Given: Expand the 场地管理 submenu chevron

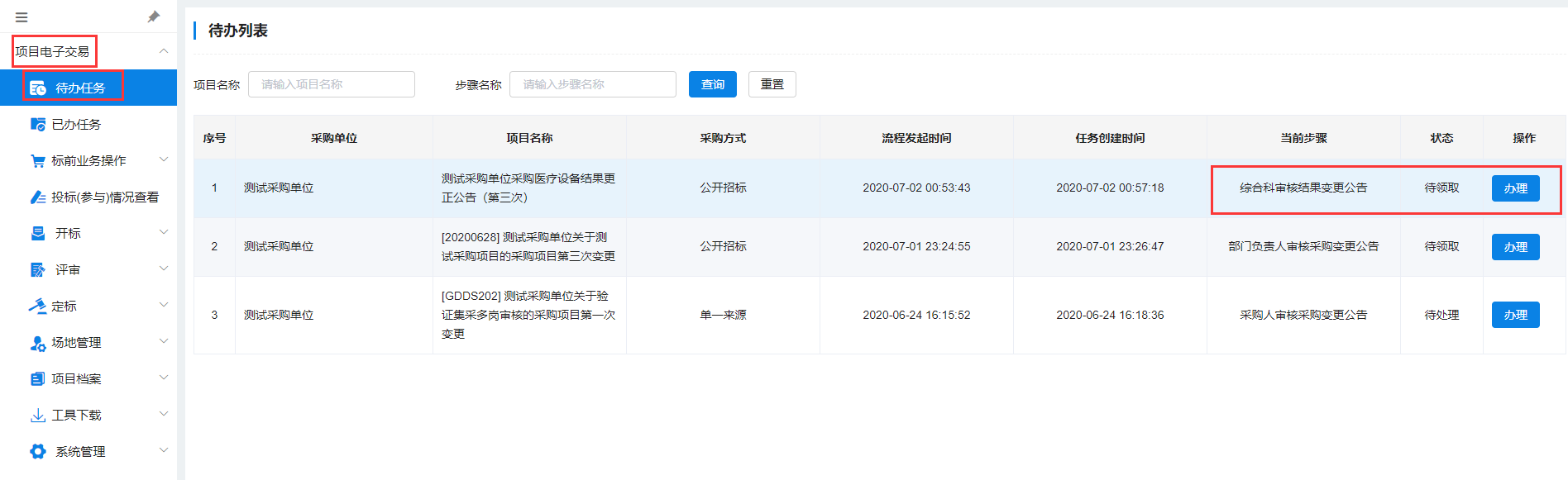Looking at the screenshot, I should click(164, 342).
